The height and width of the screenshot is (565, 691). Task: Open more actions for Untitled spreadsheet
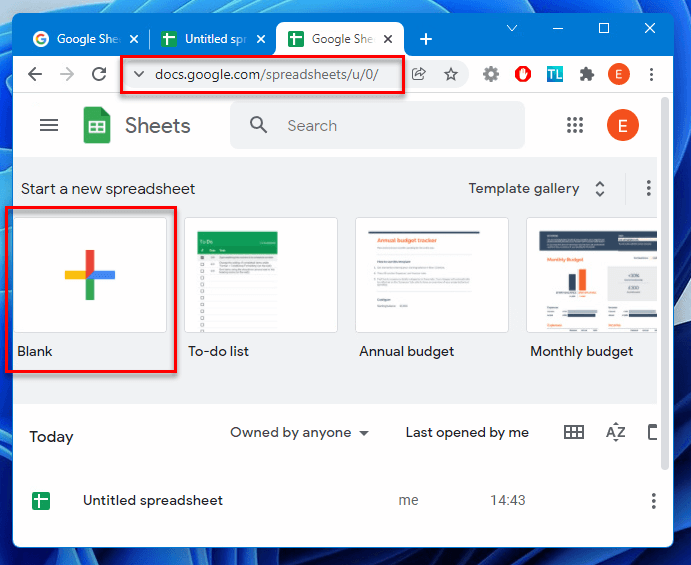point(653,501)
